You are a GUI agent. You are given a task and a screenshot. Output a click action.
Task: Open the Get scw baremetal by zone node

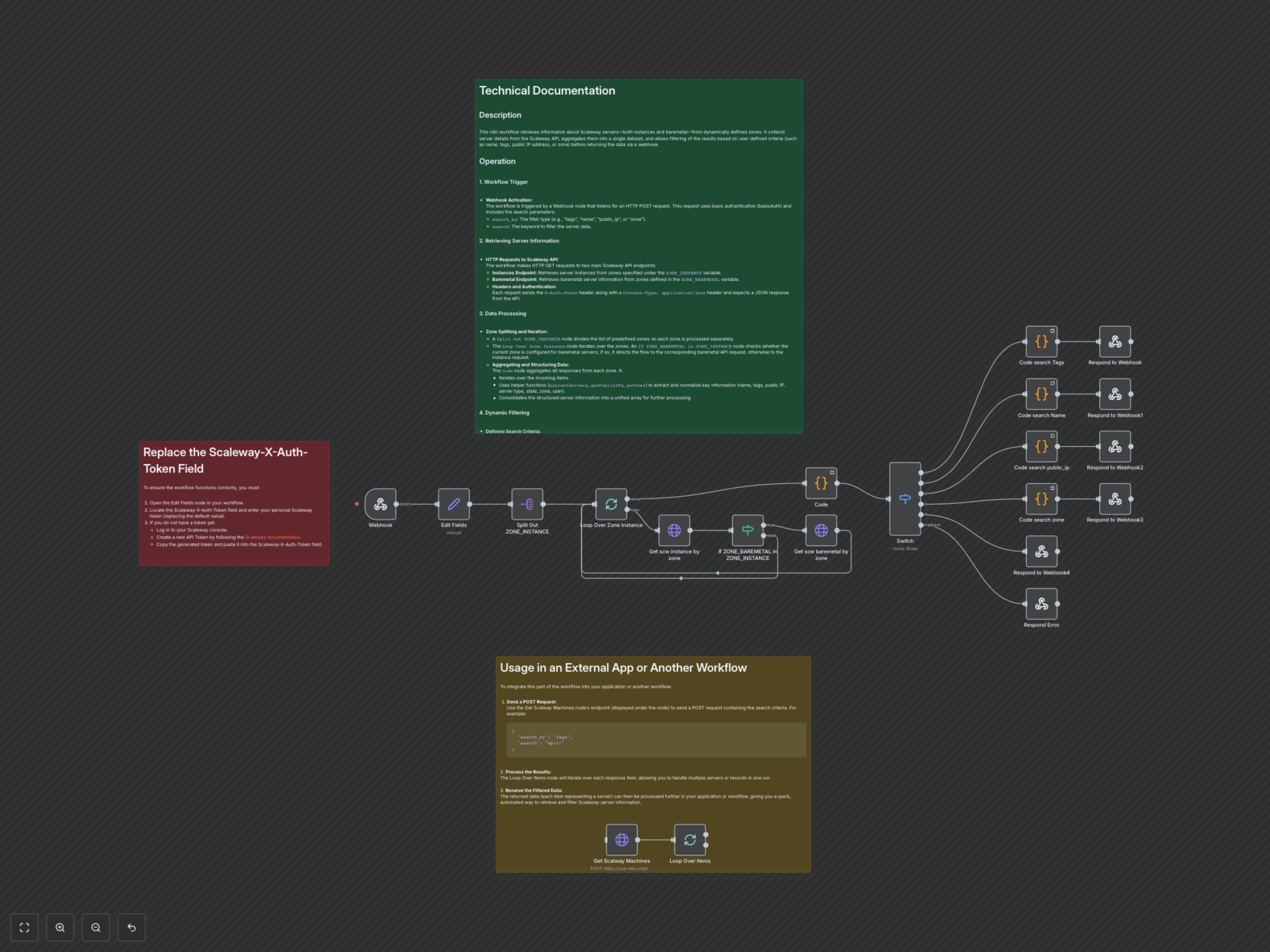tap(821, 530)
